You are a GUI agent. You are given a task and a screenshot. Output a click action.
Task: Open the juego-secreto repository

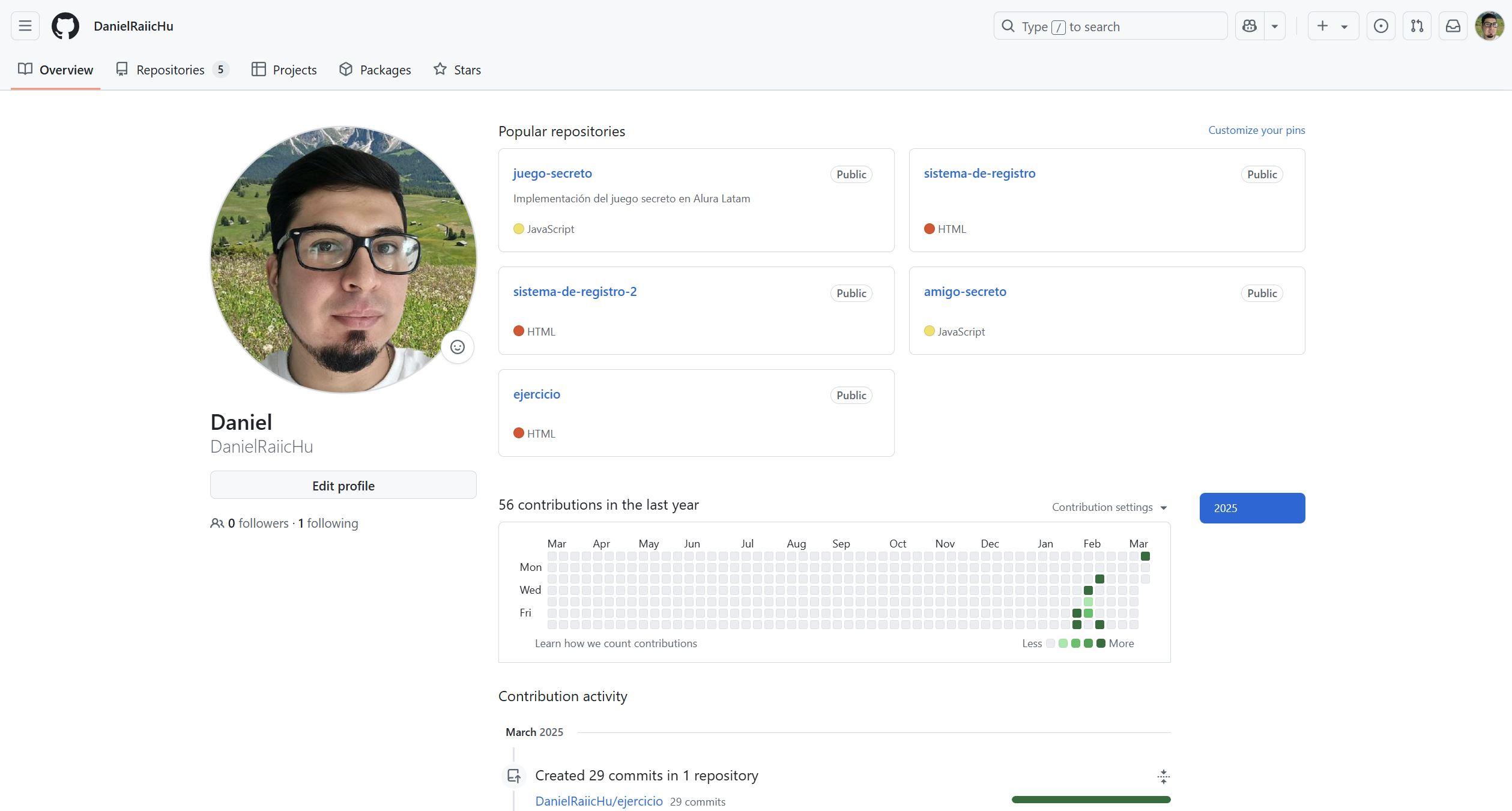pos(552,173)
